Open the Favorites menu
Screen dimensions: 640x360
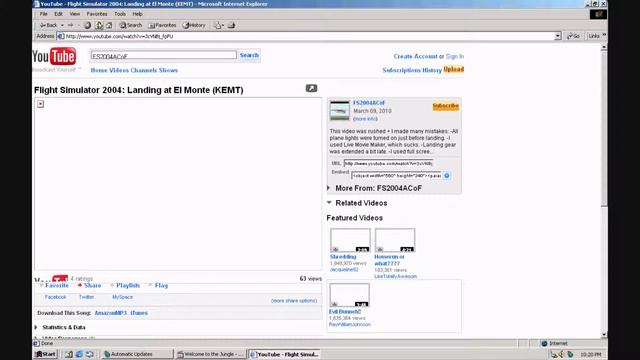pos(97,14)
